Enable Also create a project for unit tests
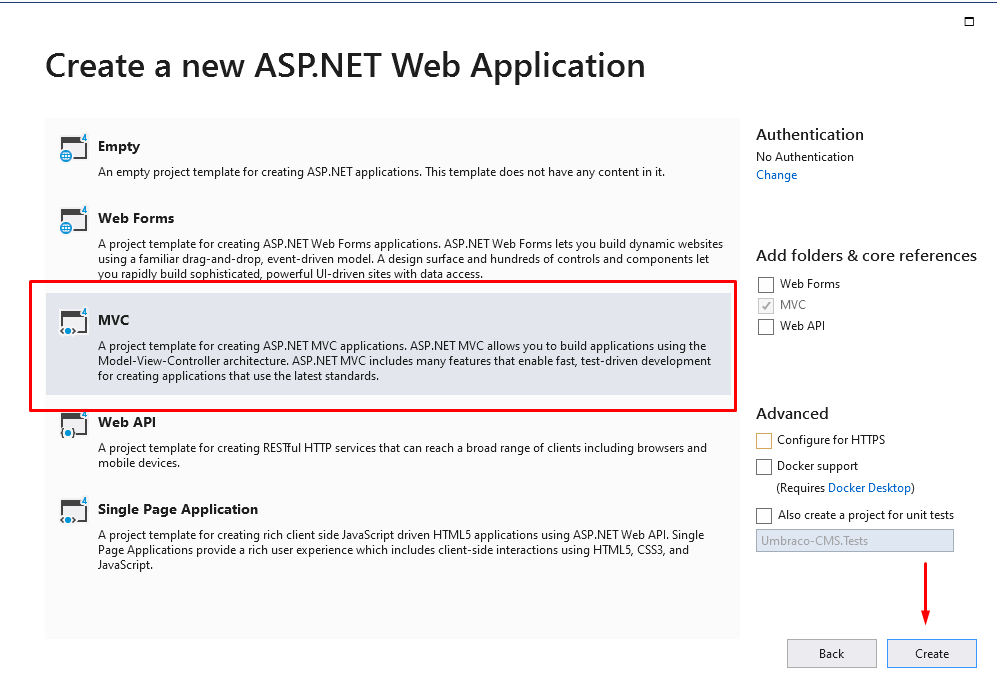The width and height of the screenshot is (997, 693). 764,515
